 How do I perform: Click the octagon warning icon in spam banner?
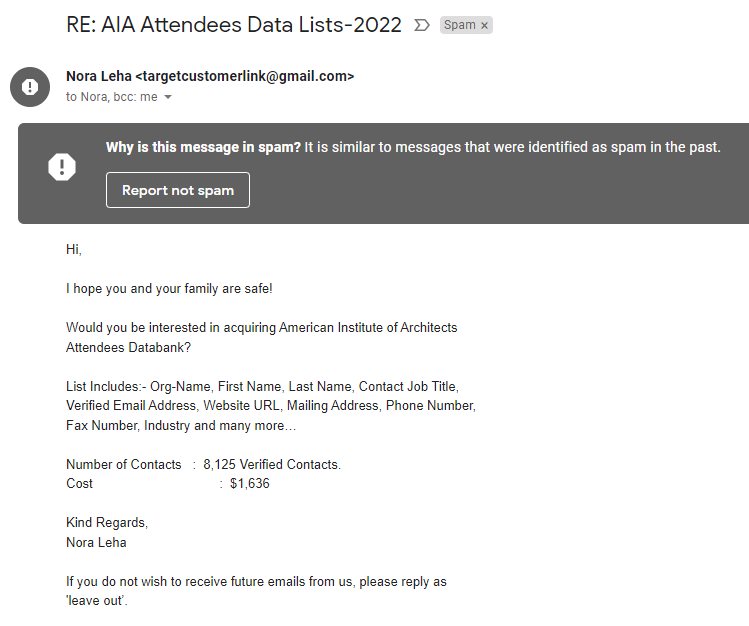click(x=62, y=167)
